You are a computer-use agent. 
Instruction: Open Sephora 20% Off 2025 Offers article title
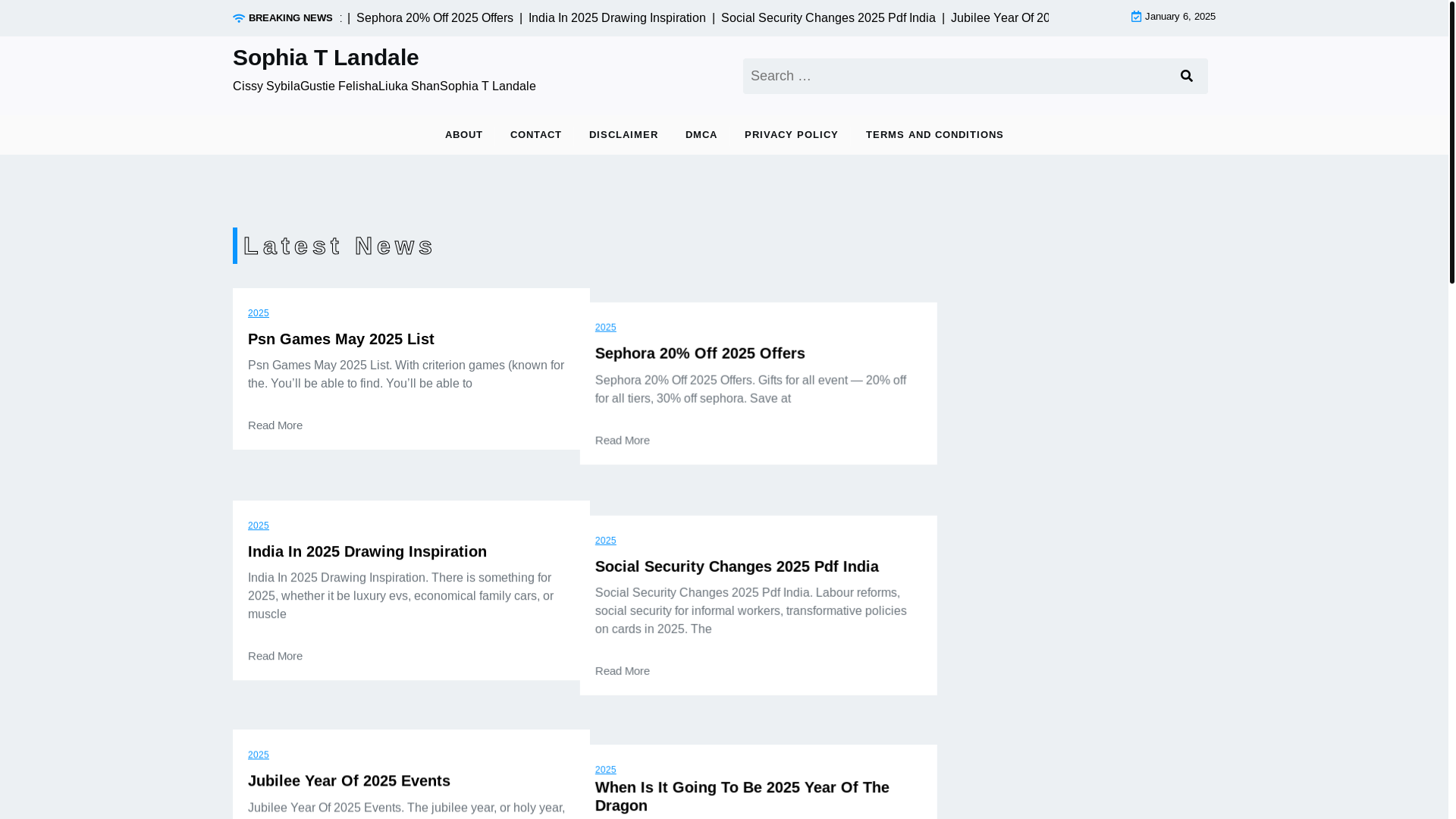700,353
